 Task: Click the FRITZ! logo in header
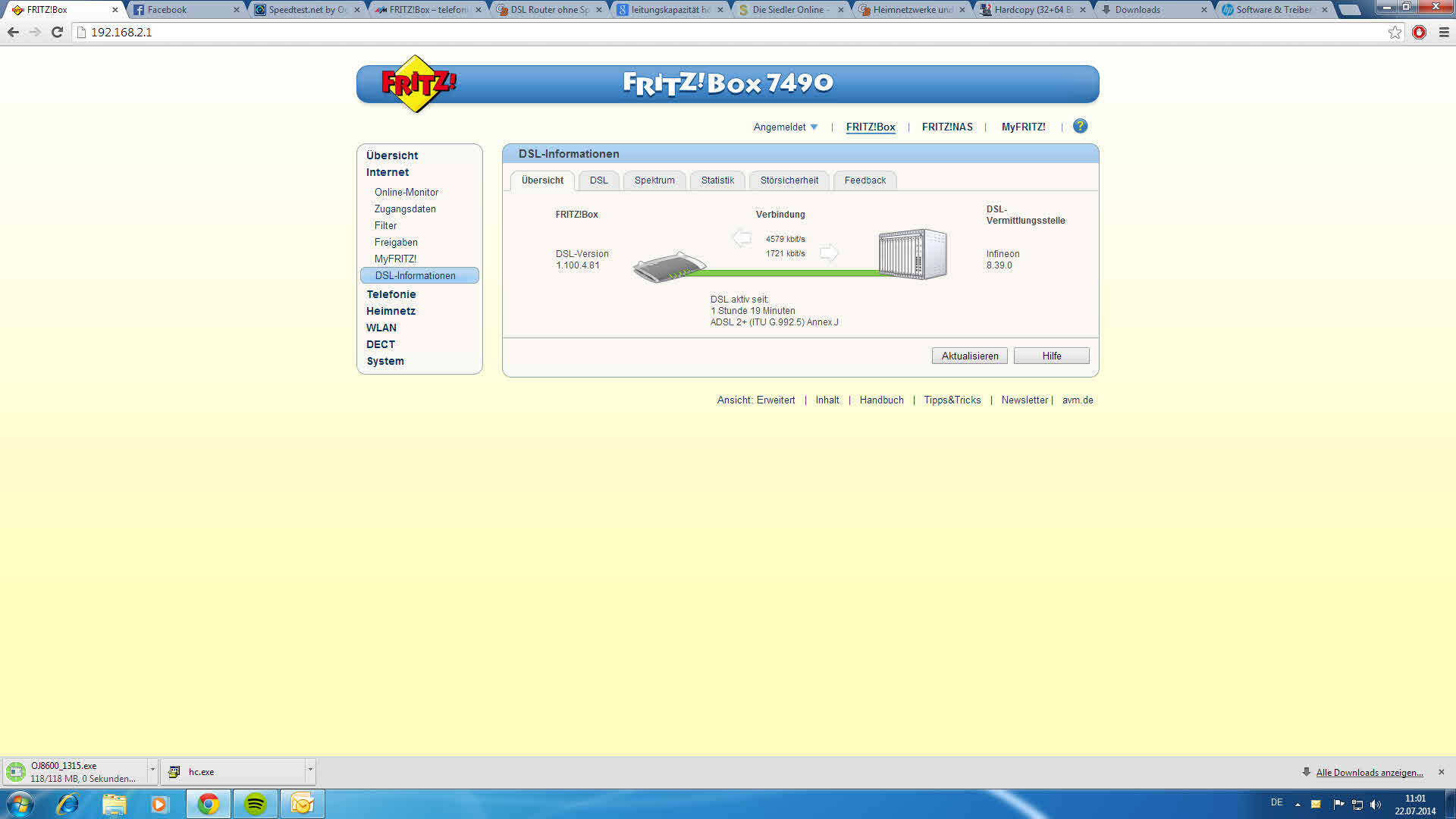[418, 84]
